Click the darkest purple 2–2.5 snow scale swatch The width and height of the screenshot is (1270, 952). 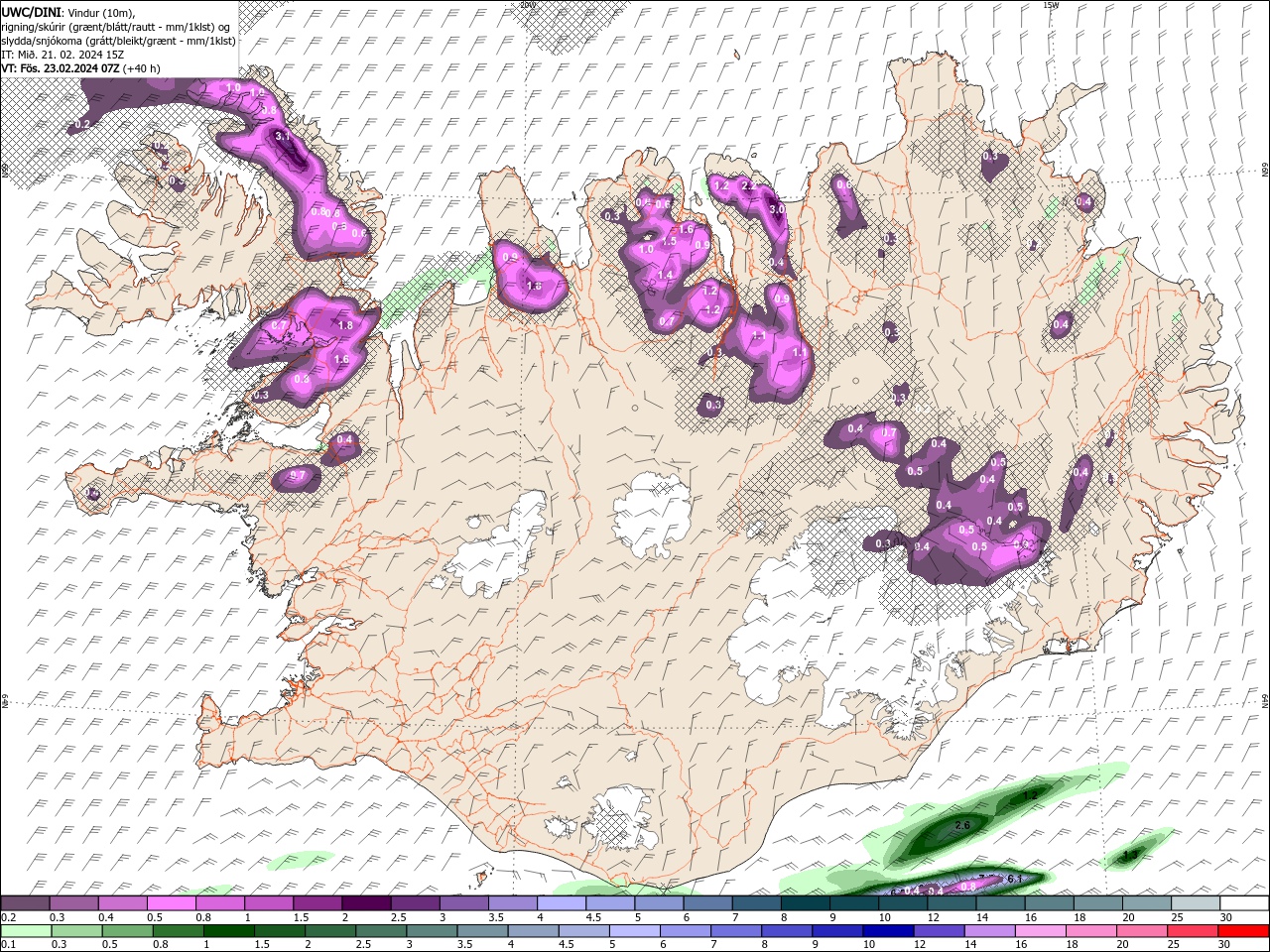pos(366,903)
